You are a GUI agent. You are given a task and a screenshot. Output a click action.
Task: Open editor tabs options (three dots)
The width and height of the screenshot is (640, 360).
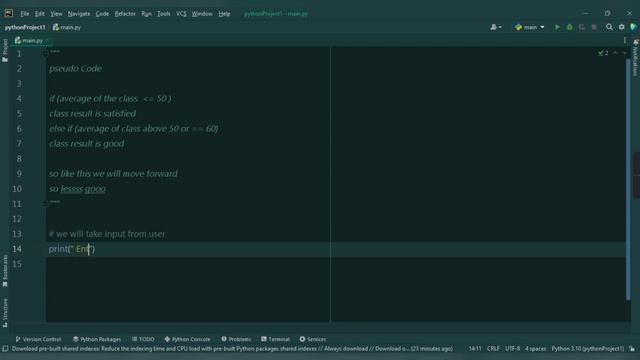(x=624, y=40)
